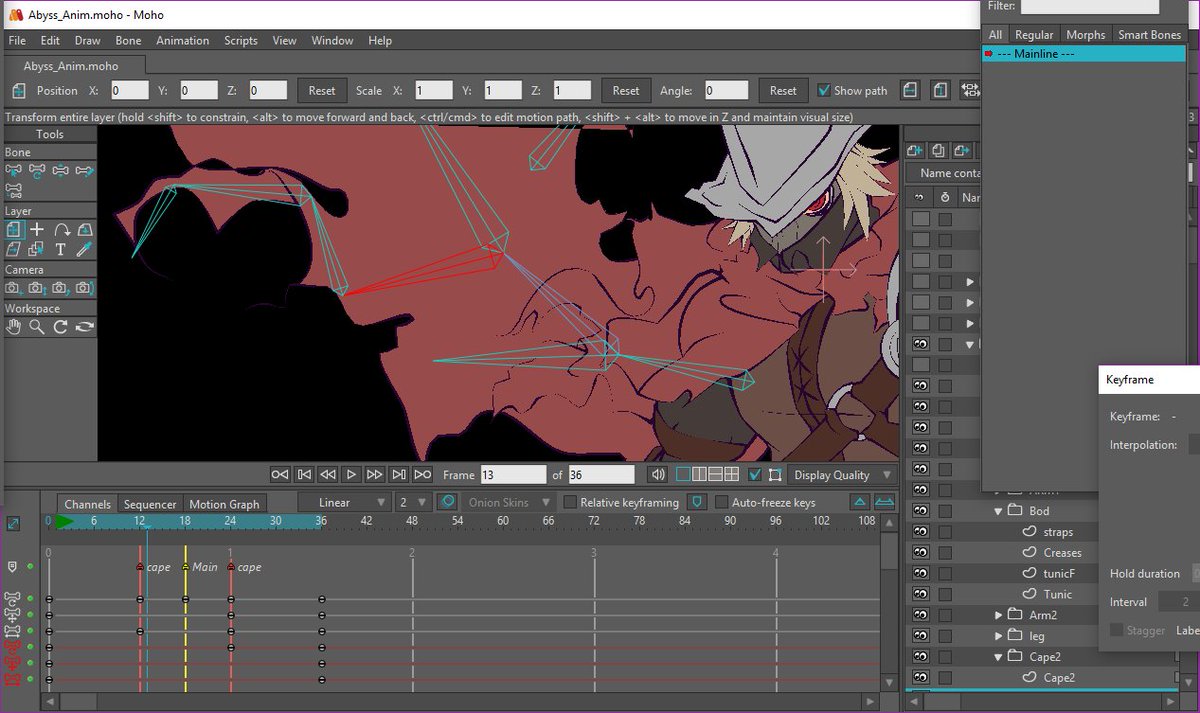Select the Follow Path layer tool
1200x713 pixels.
pos(62,230)
